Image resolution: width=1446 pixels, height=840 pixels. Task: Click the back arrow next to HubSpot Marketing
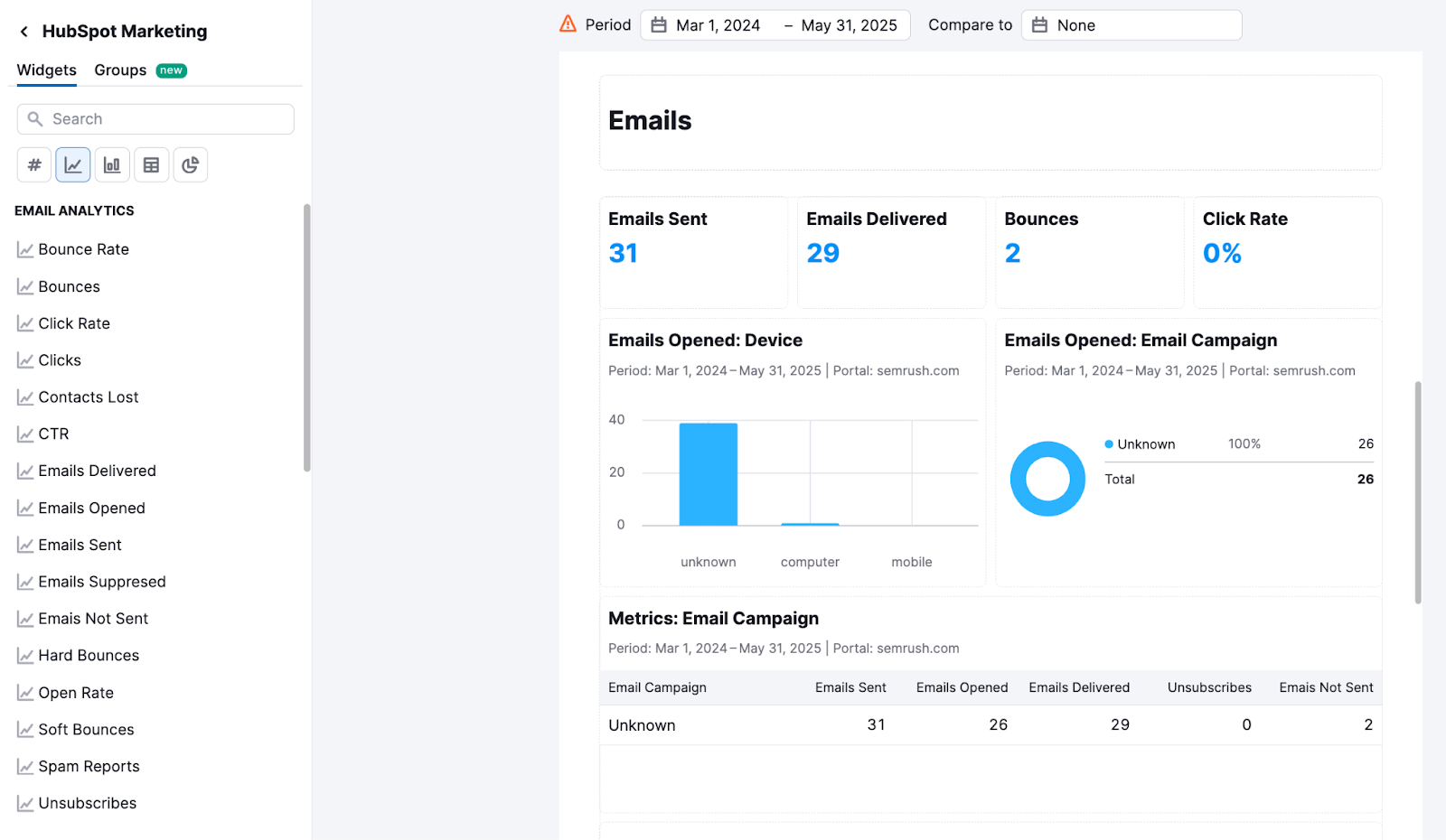tap(23, 31)
